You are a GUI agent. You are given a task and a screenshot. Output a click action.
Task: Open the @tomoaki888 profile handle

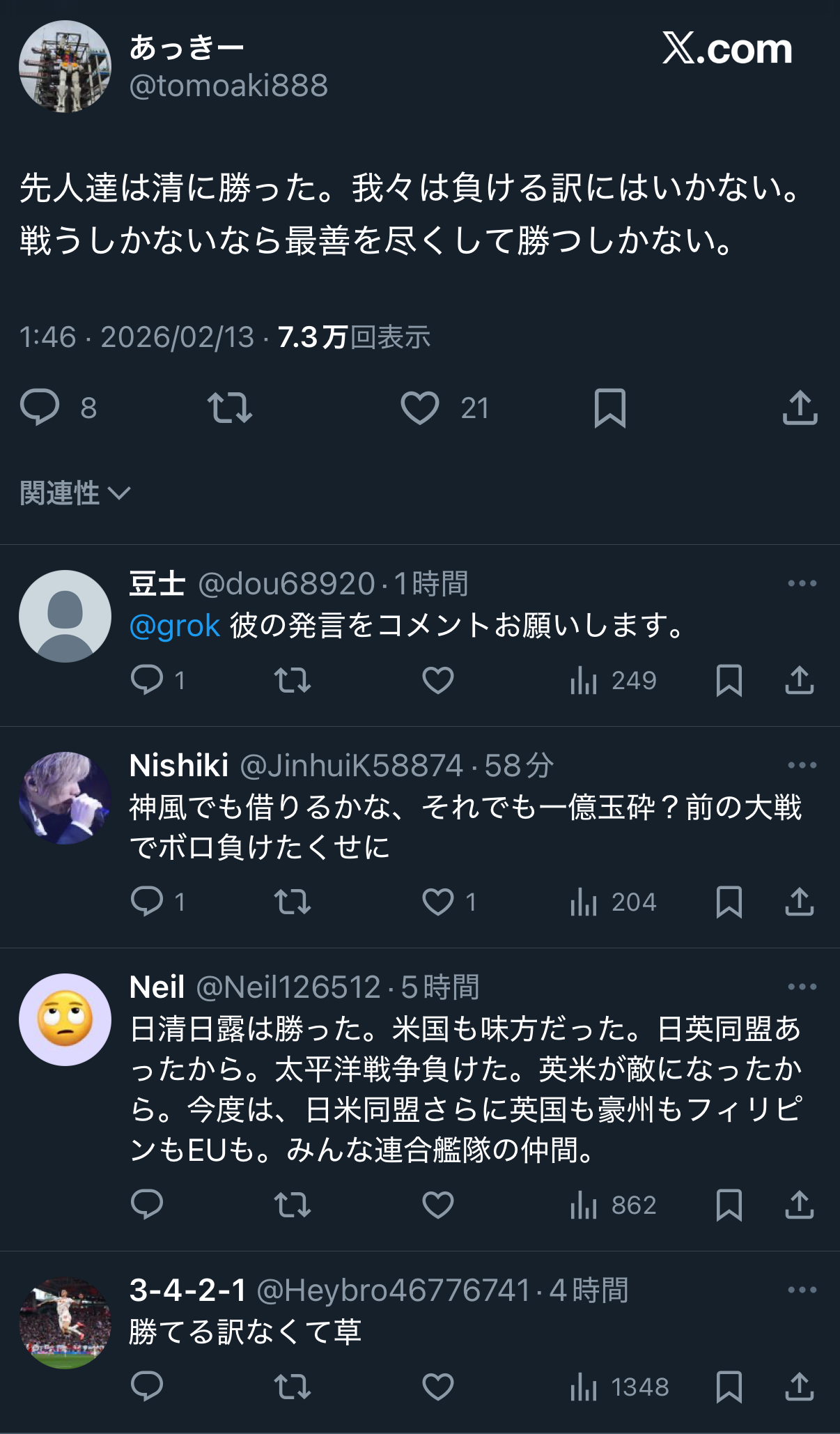pos(228,86)
